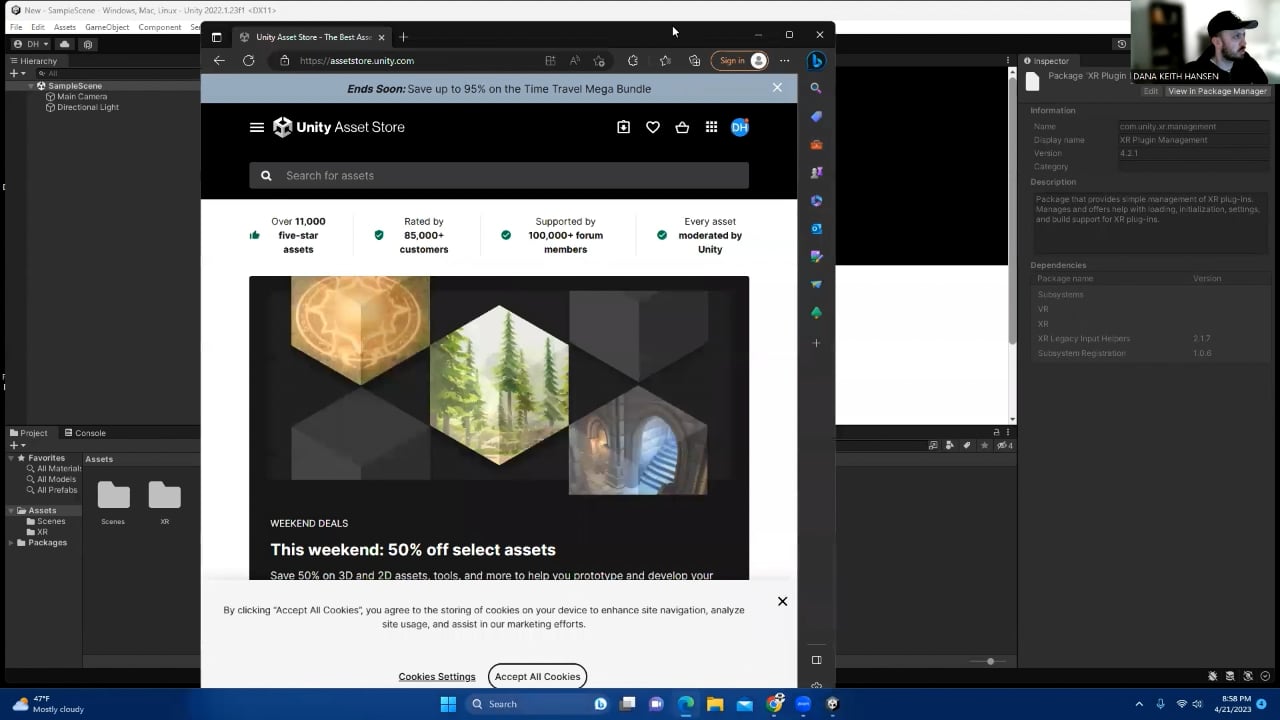This screenshot has width=1280, height=720.
Task: Open the Cookies Settings link
Action: [437, 677]
